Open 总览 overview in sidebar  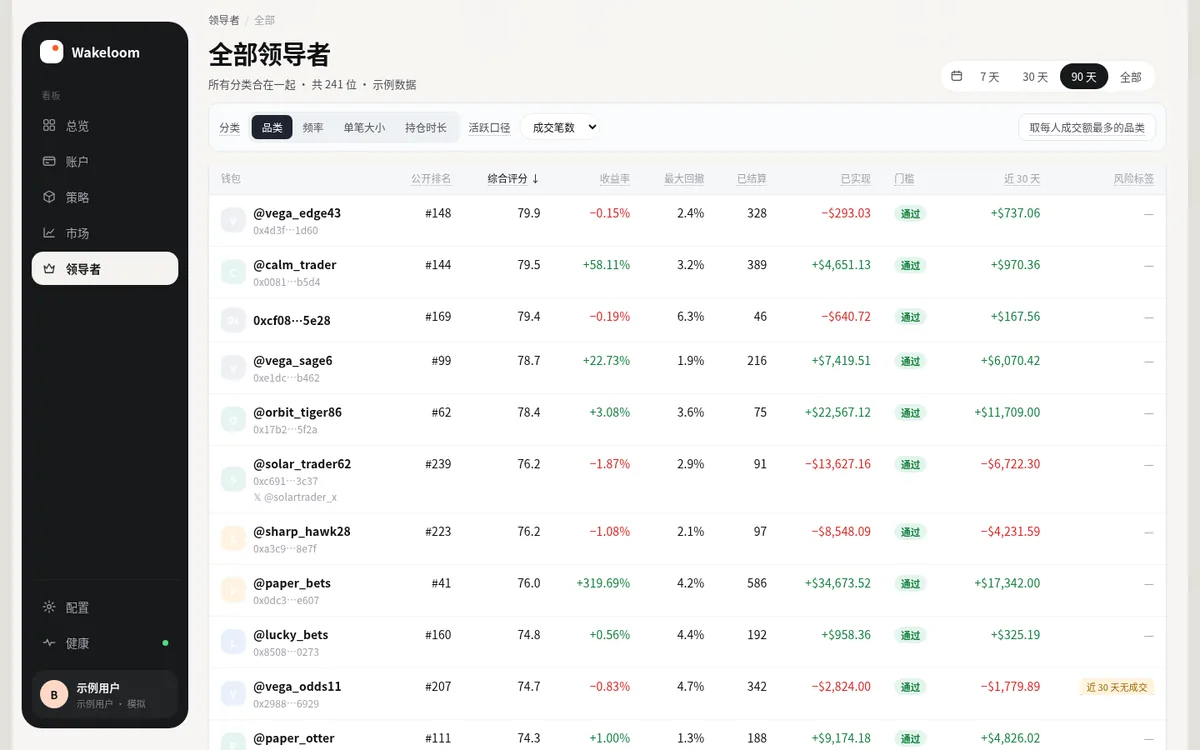(105, 126)
